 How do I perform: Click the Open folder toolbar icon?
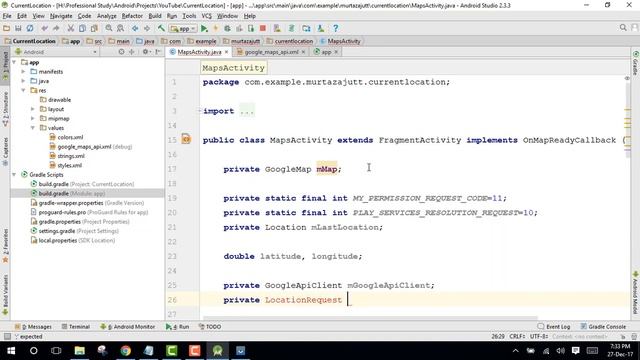point(7,28)
